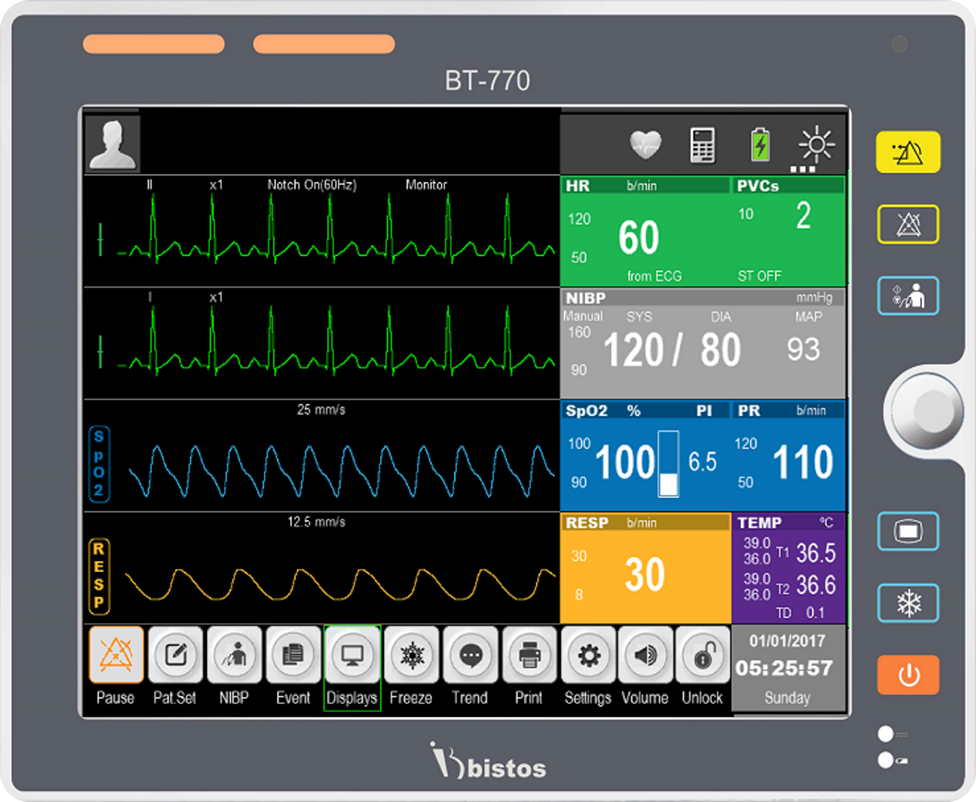Screen dimensions: 976x802
Task: Open the Event log icon
Action: [293, 657]
